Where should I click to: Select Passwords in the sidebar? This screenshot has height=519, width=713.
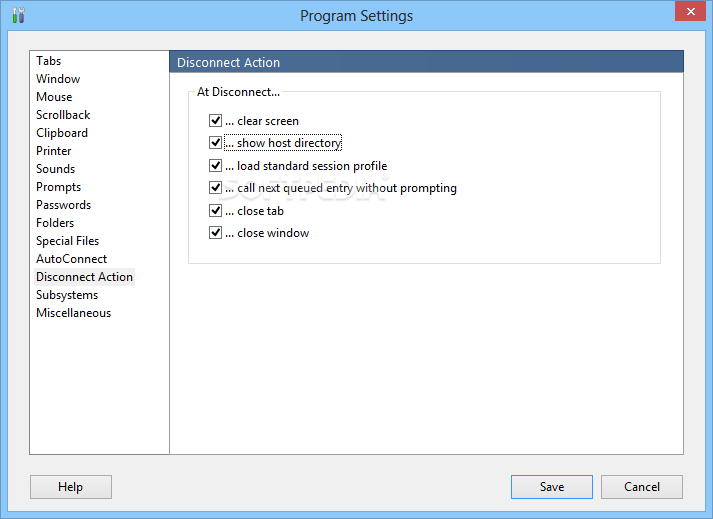(64, 205)
